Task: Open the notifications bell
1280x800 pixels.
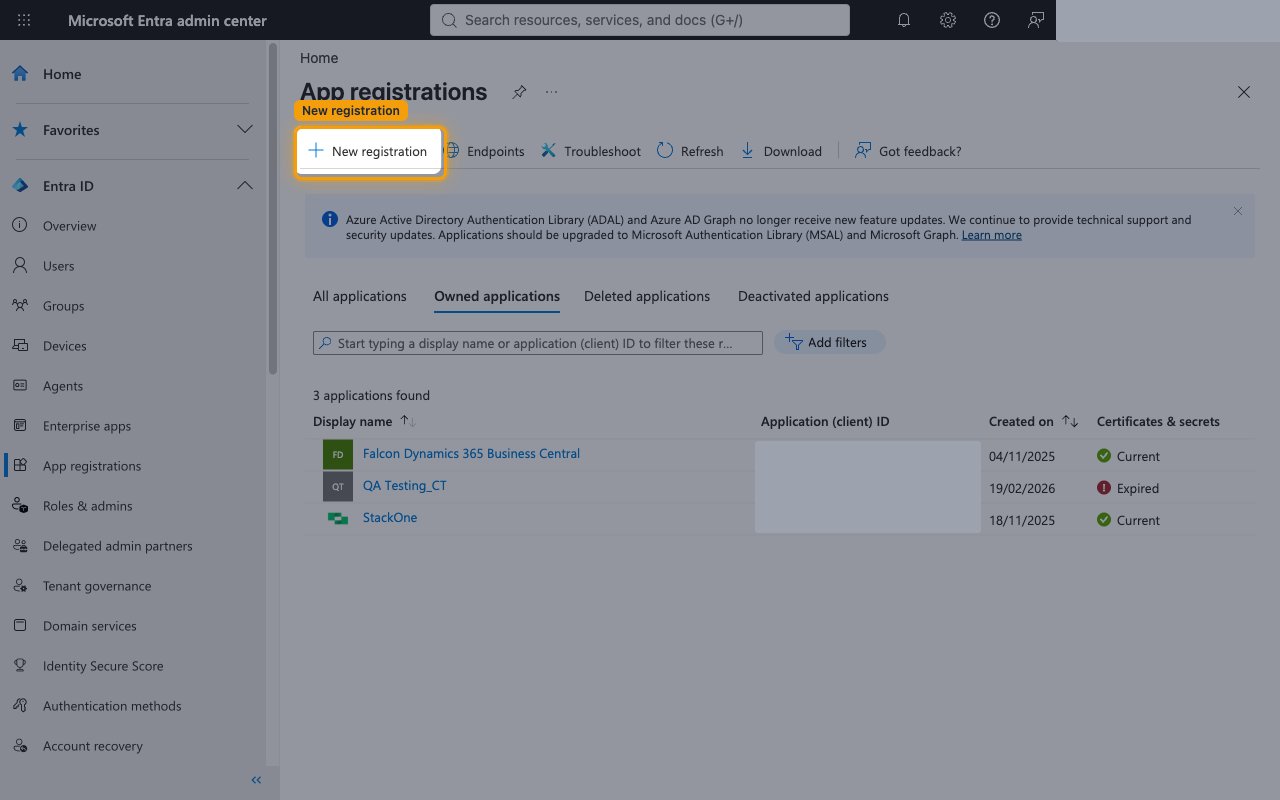Action: point(904,20)
